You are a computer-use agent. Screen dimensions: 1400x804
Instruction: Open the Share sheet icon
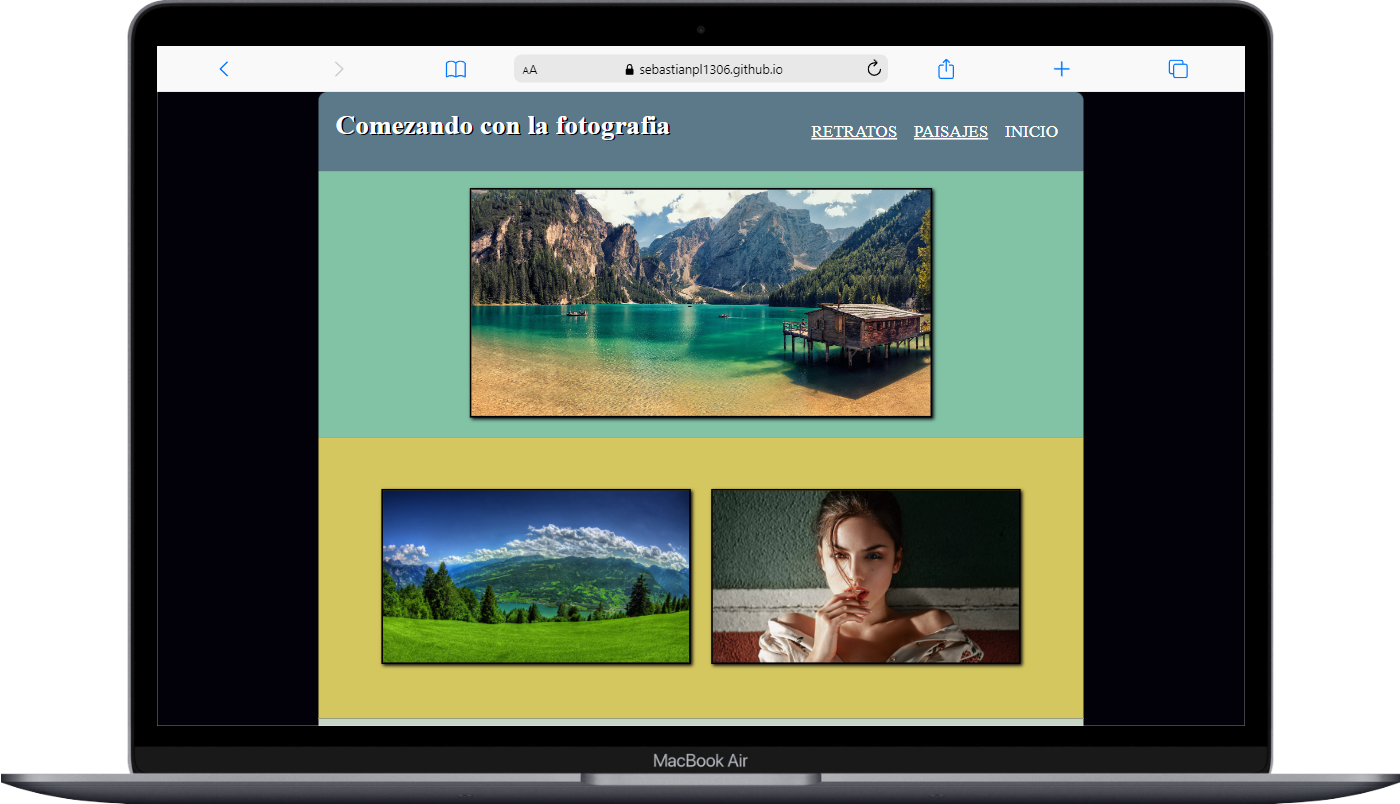pos(946,69)
